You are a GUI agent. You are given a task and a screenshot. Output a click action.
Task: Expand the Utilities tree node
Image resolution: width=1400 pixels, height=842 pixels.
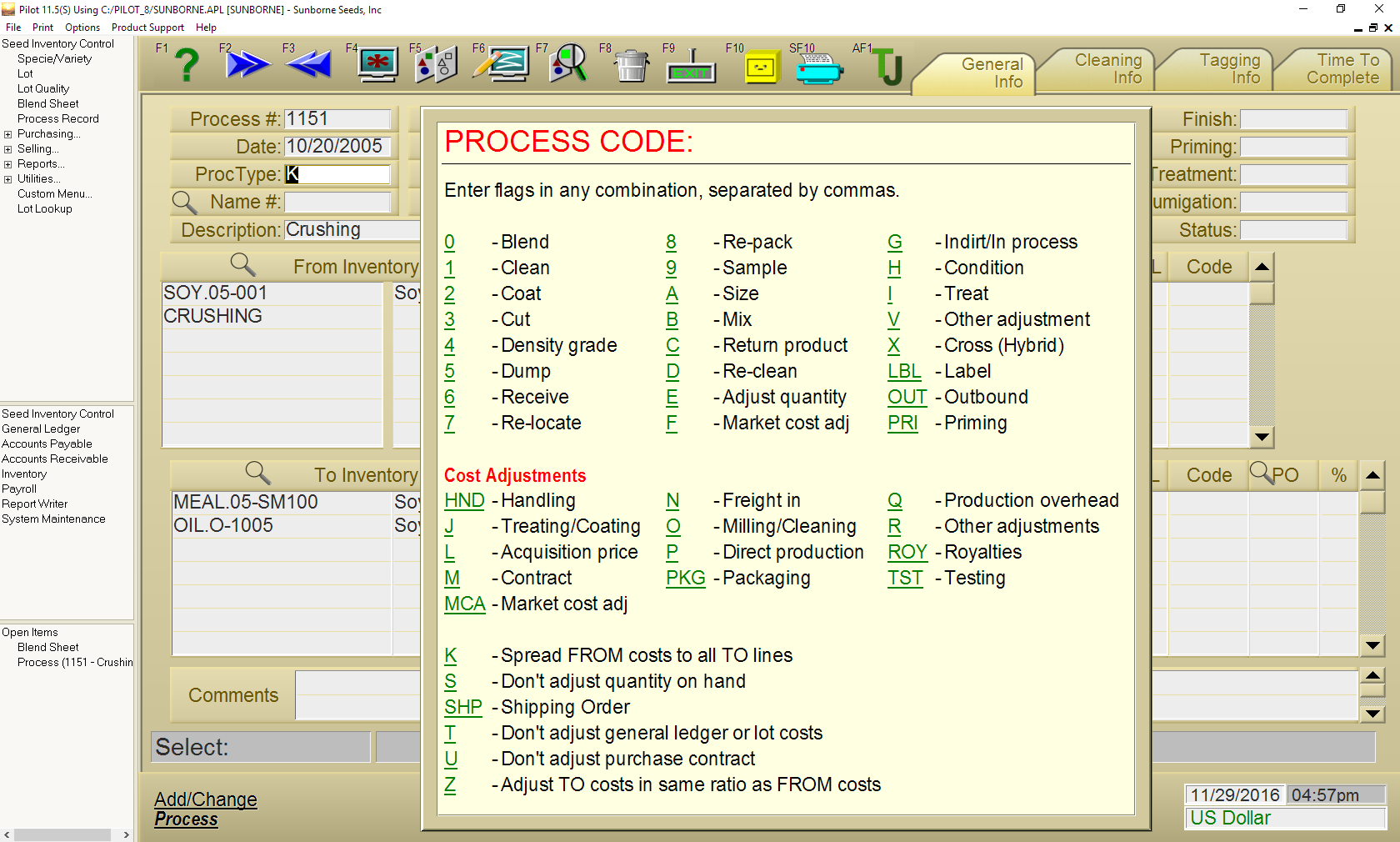(x=8, y=179)
